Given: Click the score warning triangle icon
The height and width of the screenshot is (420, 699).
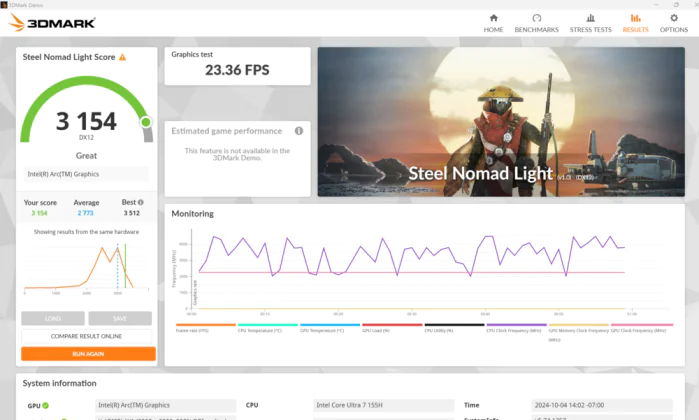Looking at the screenshot, I should click(122, 57).
